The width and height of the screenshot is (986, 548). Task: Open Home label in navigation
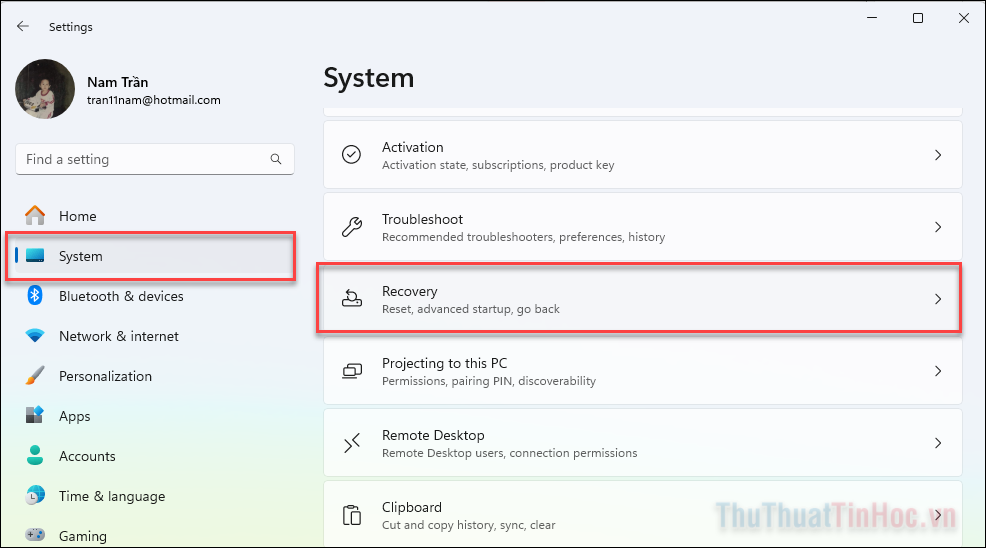coord(78,216)
